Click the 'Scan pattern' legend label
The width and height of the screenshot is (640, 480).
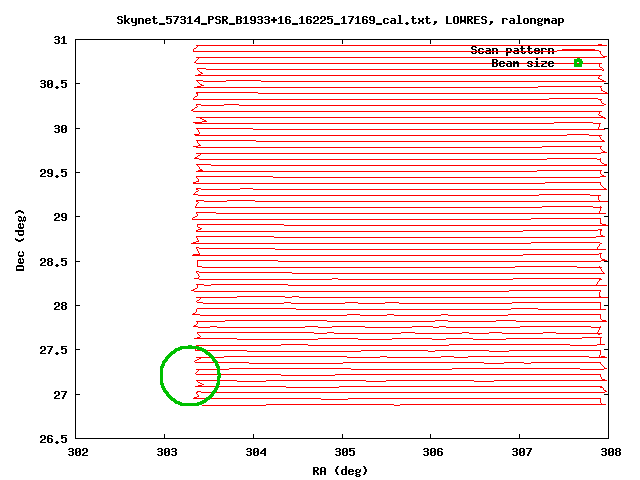(x=512, y=50)
